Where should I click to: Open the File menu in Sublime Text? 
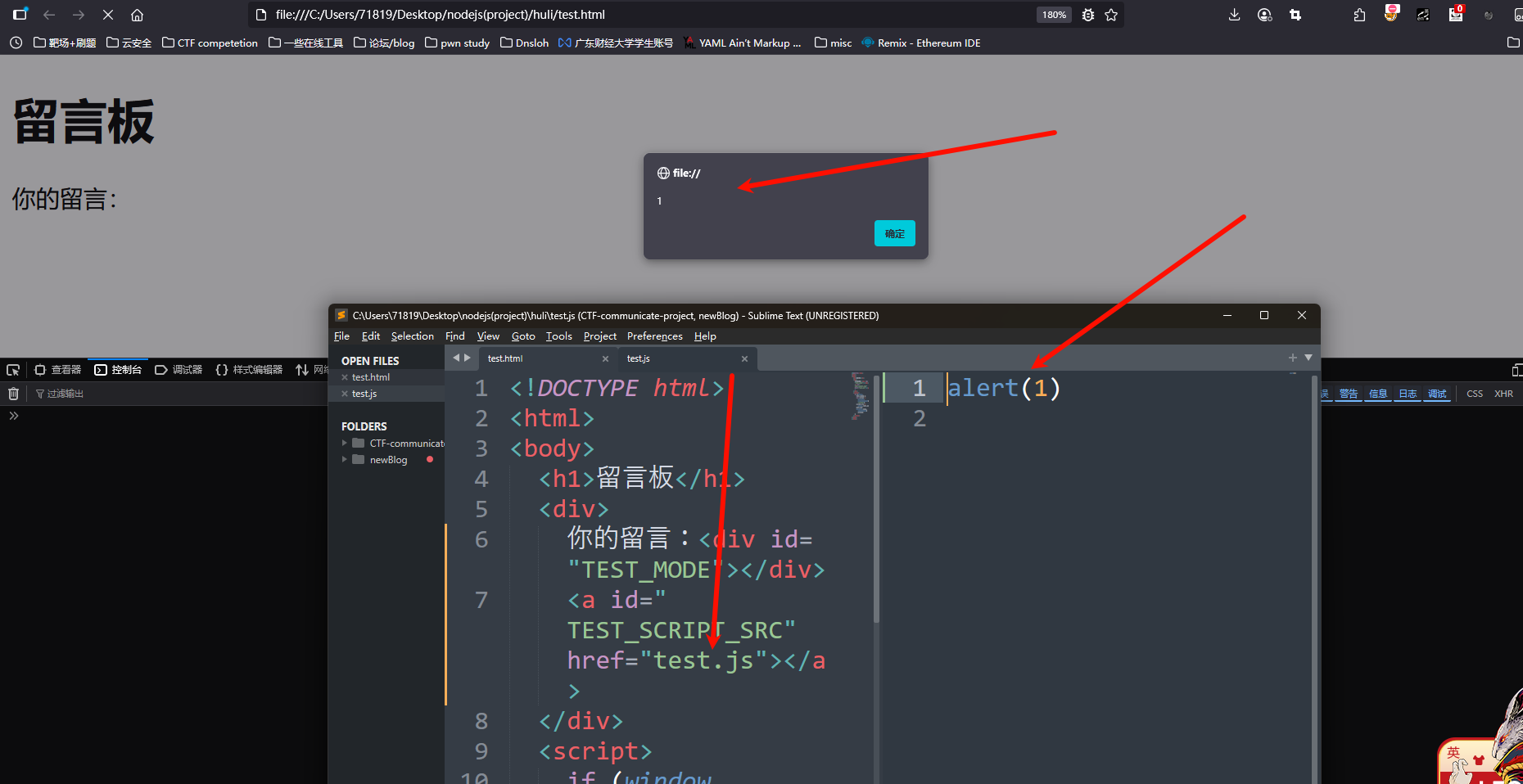point(341,336)
